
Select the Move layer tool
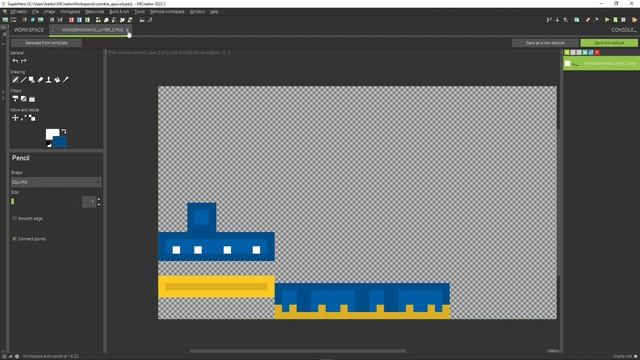(x=15, y=118)
